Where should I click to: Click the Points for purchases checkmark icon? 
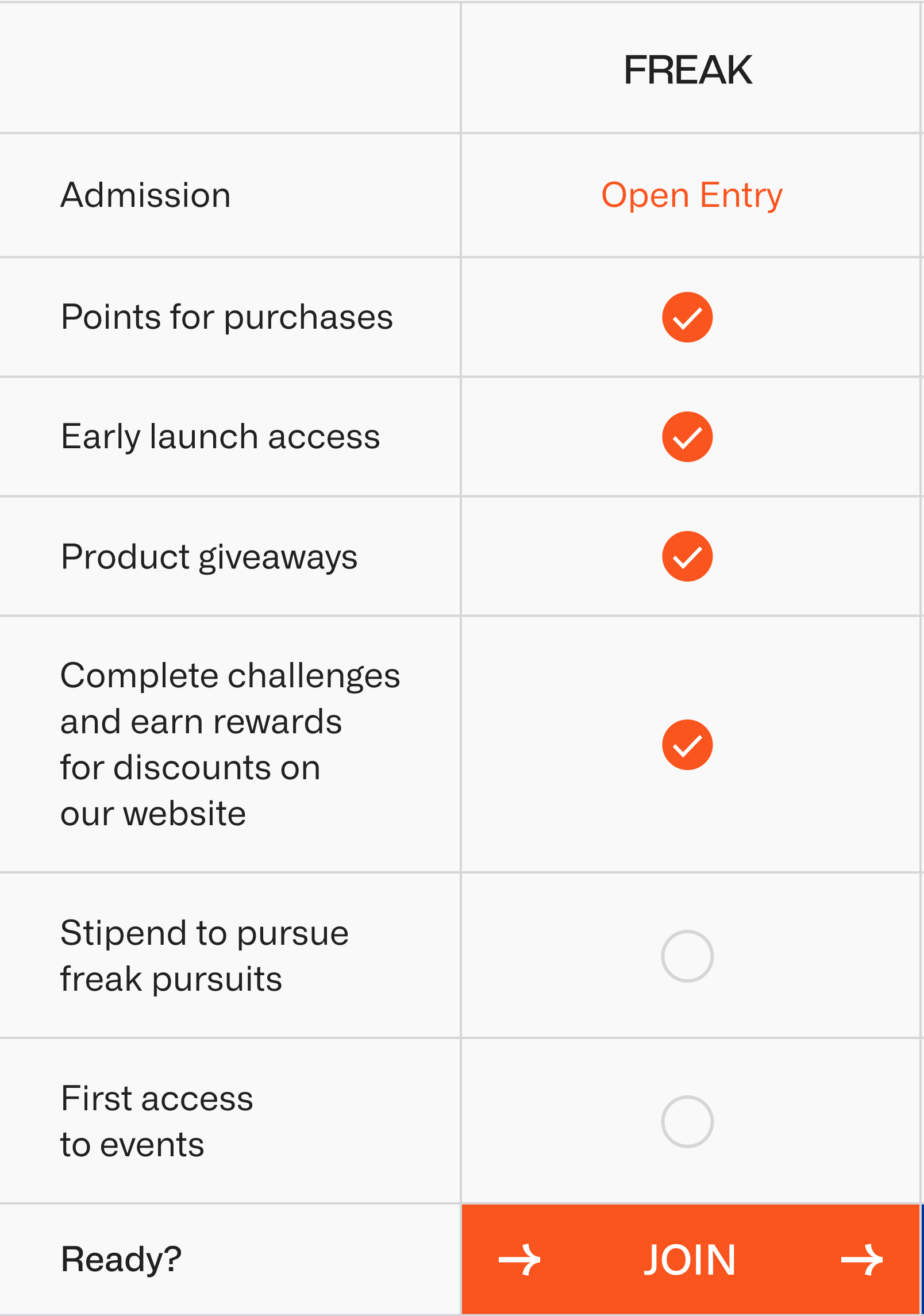coord(687,317)
